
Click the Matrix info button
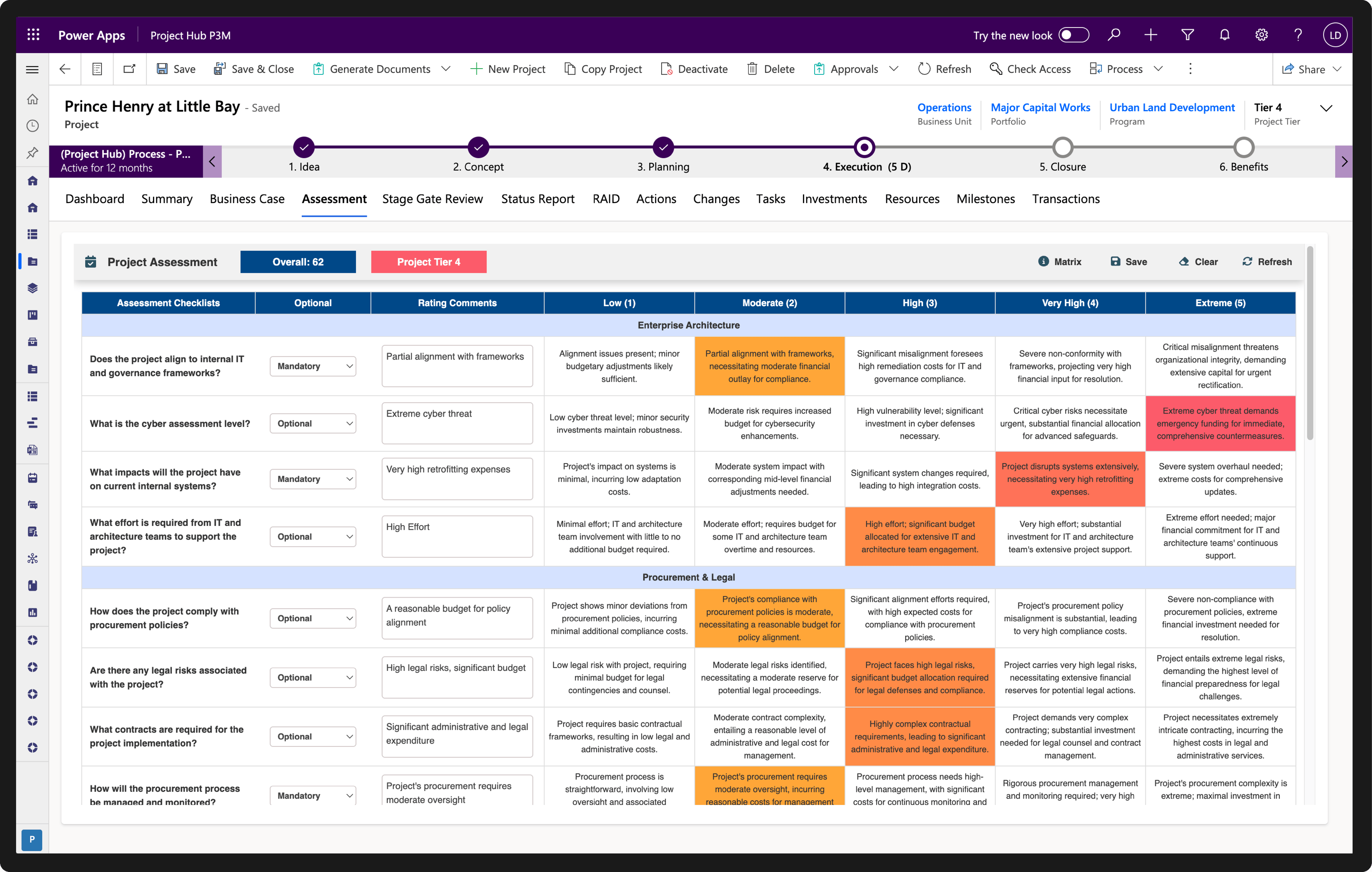[x=1059, y=262]
